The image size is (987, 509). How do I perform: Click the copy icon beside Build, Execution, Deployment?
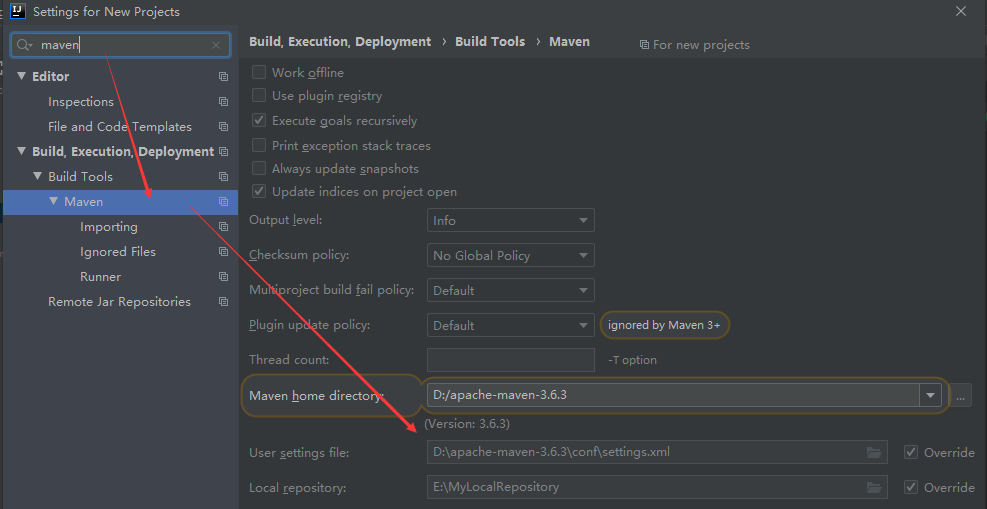[x=223, y=152]
